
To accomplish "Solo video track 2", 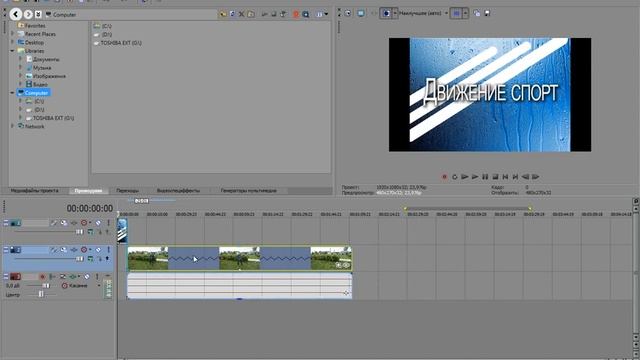I will pyautogui.click(x=108, y=249).
